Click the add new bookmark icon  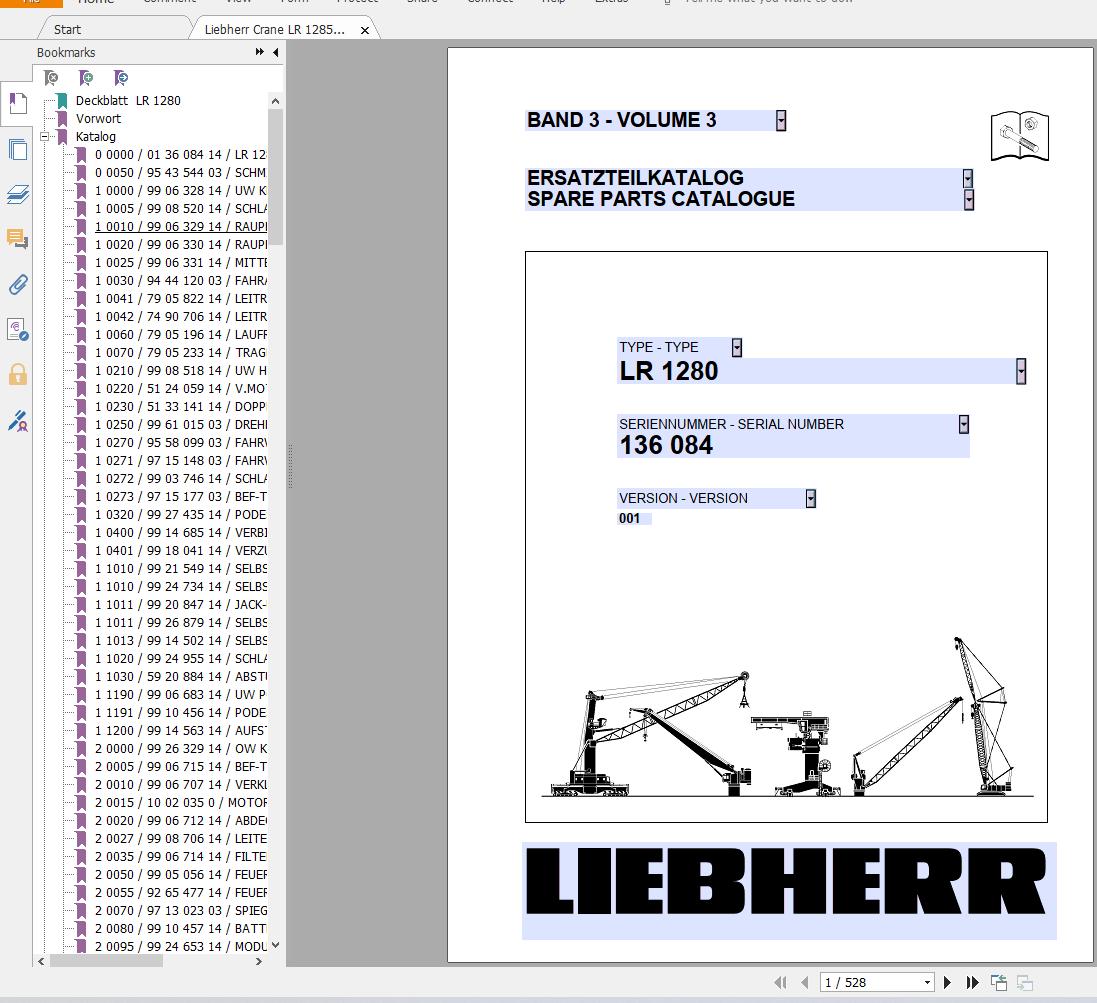tap(86, 77)
